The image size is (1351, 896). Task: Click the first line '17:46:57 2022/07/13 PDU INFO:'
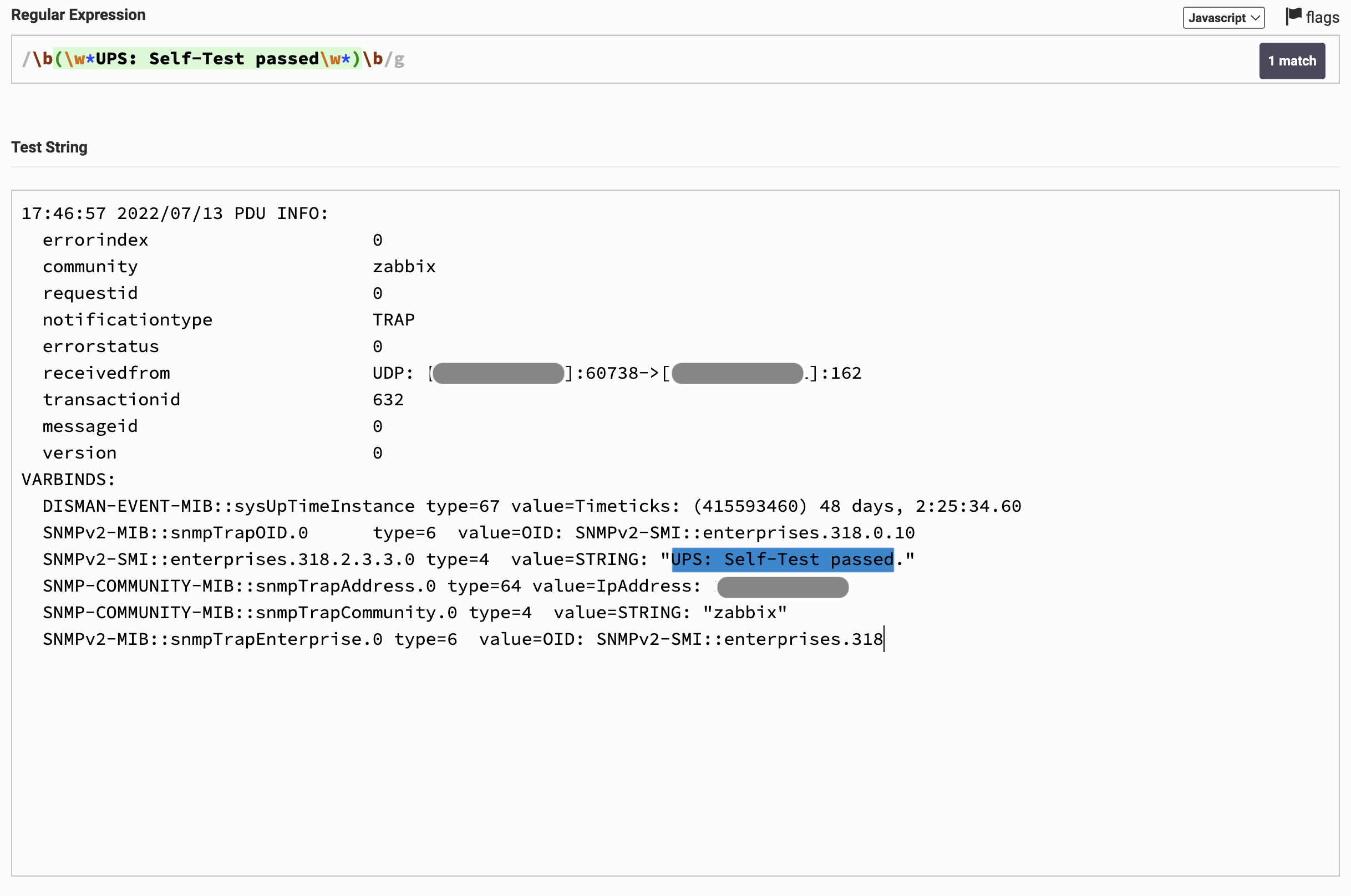point(175,213)
